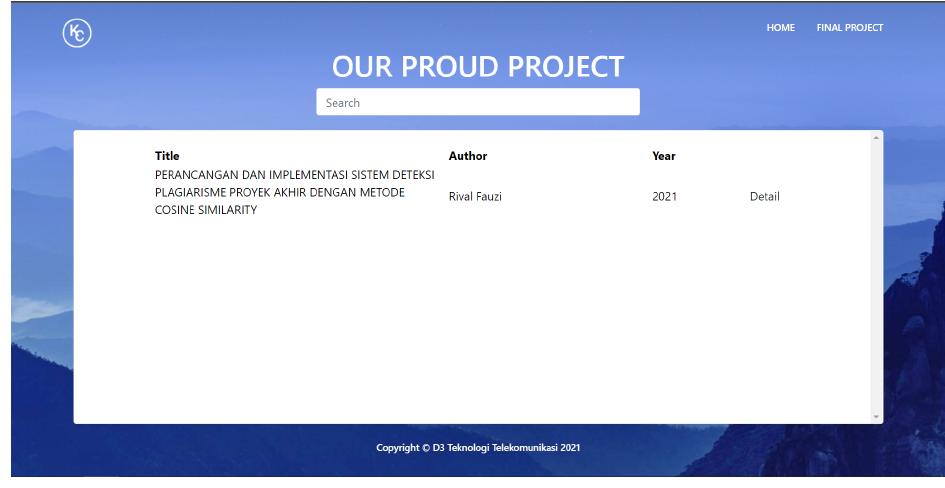Click the scrollbar down arrow
The height and width of the screenshot is (488, 945).
click(x=876, y=417)
